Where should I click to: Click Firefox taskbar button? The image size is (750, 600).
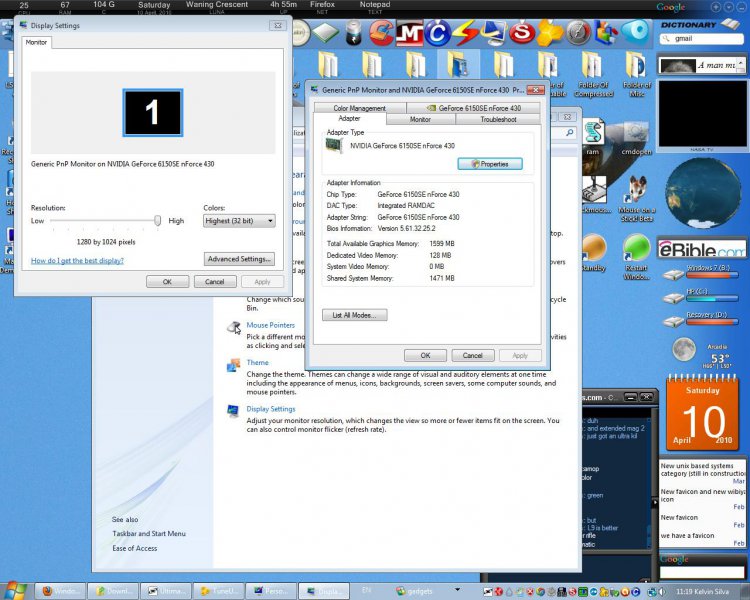[x=60, y=591]
